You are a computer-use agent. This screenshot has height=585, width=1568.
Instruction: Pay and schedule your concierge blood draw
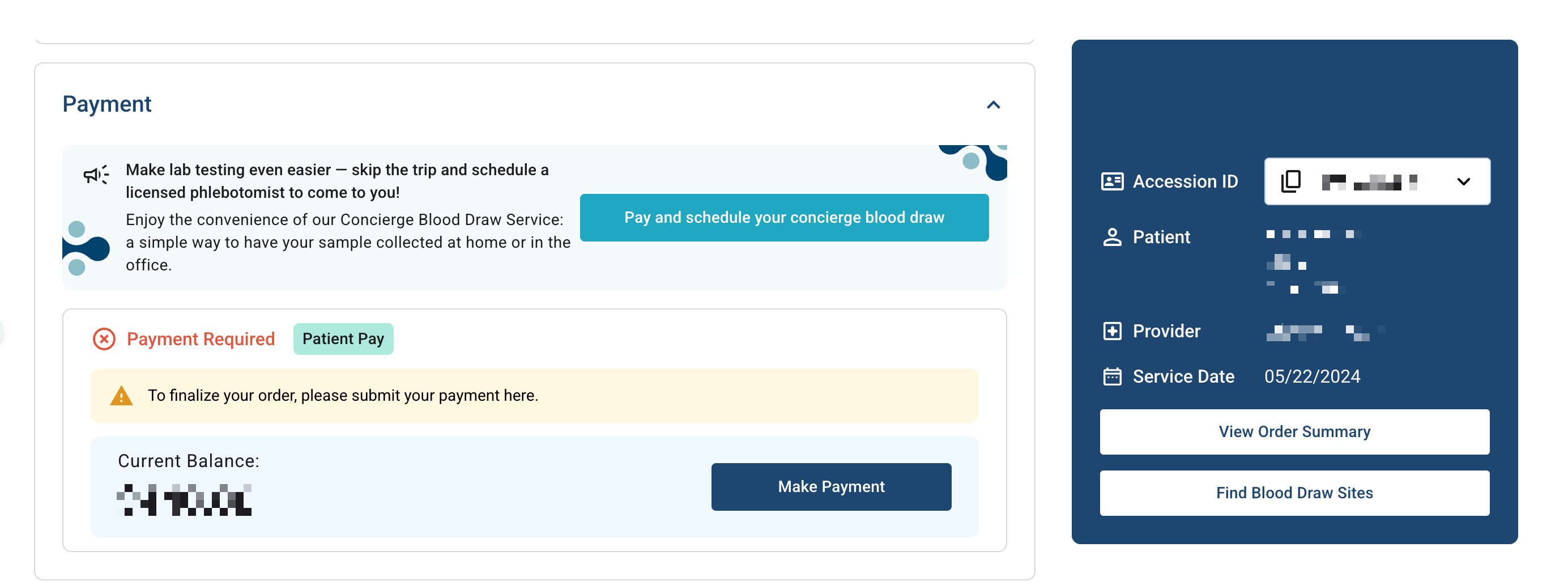(783, 218)
